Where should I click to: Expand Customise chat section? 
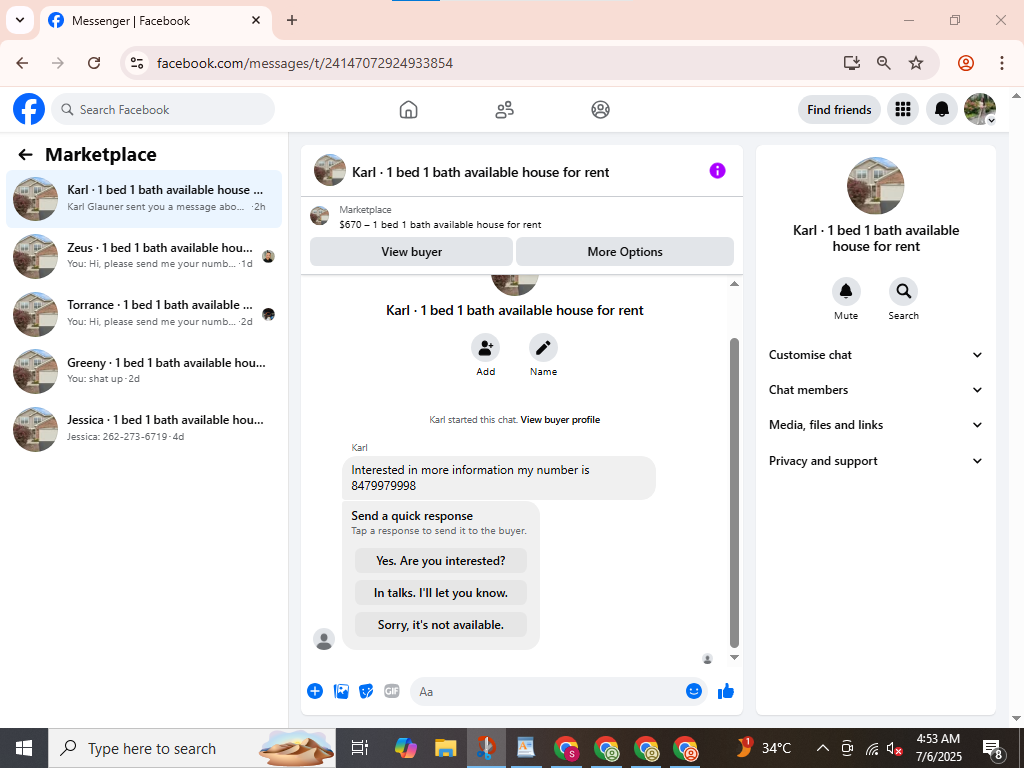(876, 355)
